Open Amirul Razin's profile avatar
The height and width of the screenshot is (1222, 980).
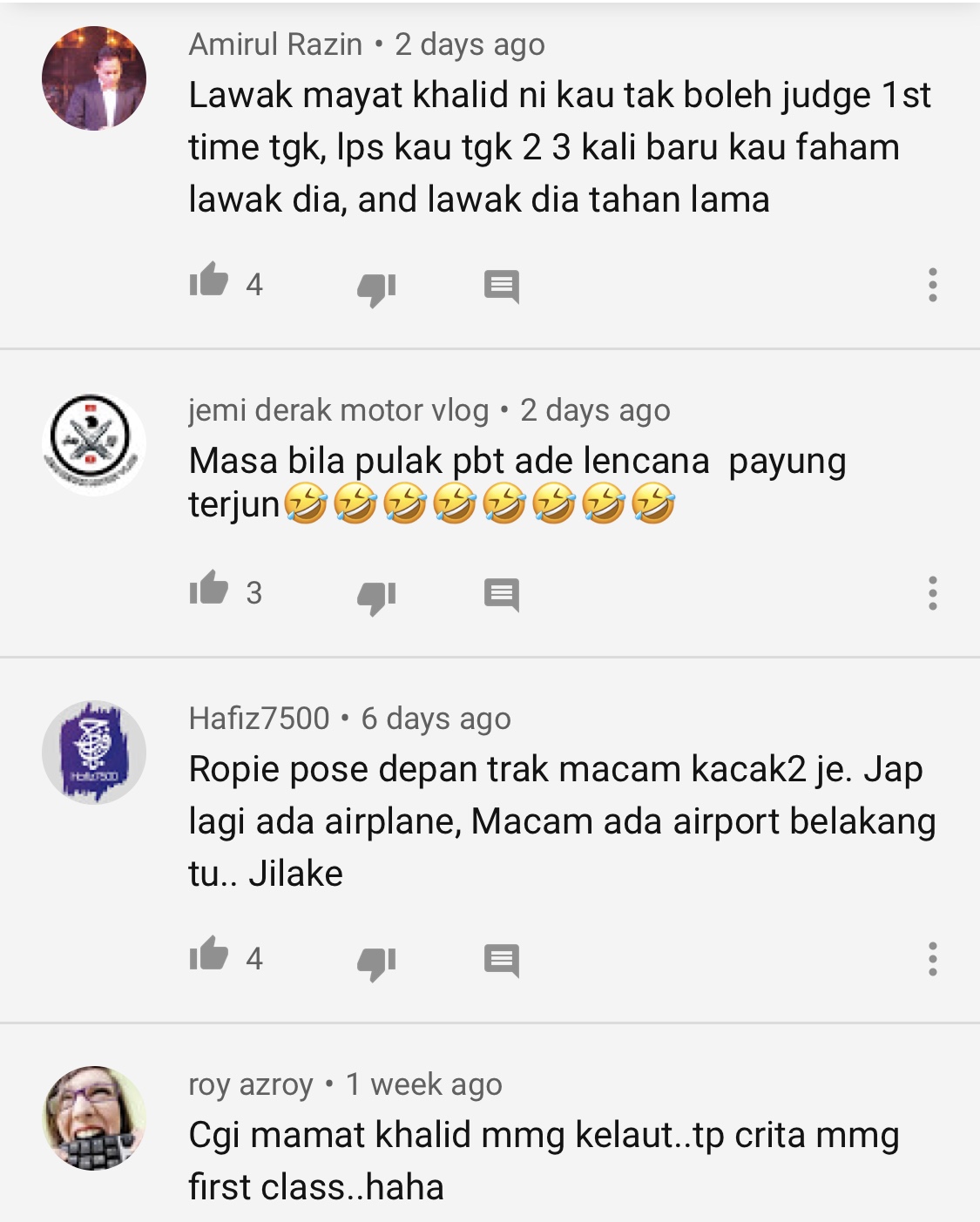click(x=94, y=78)
